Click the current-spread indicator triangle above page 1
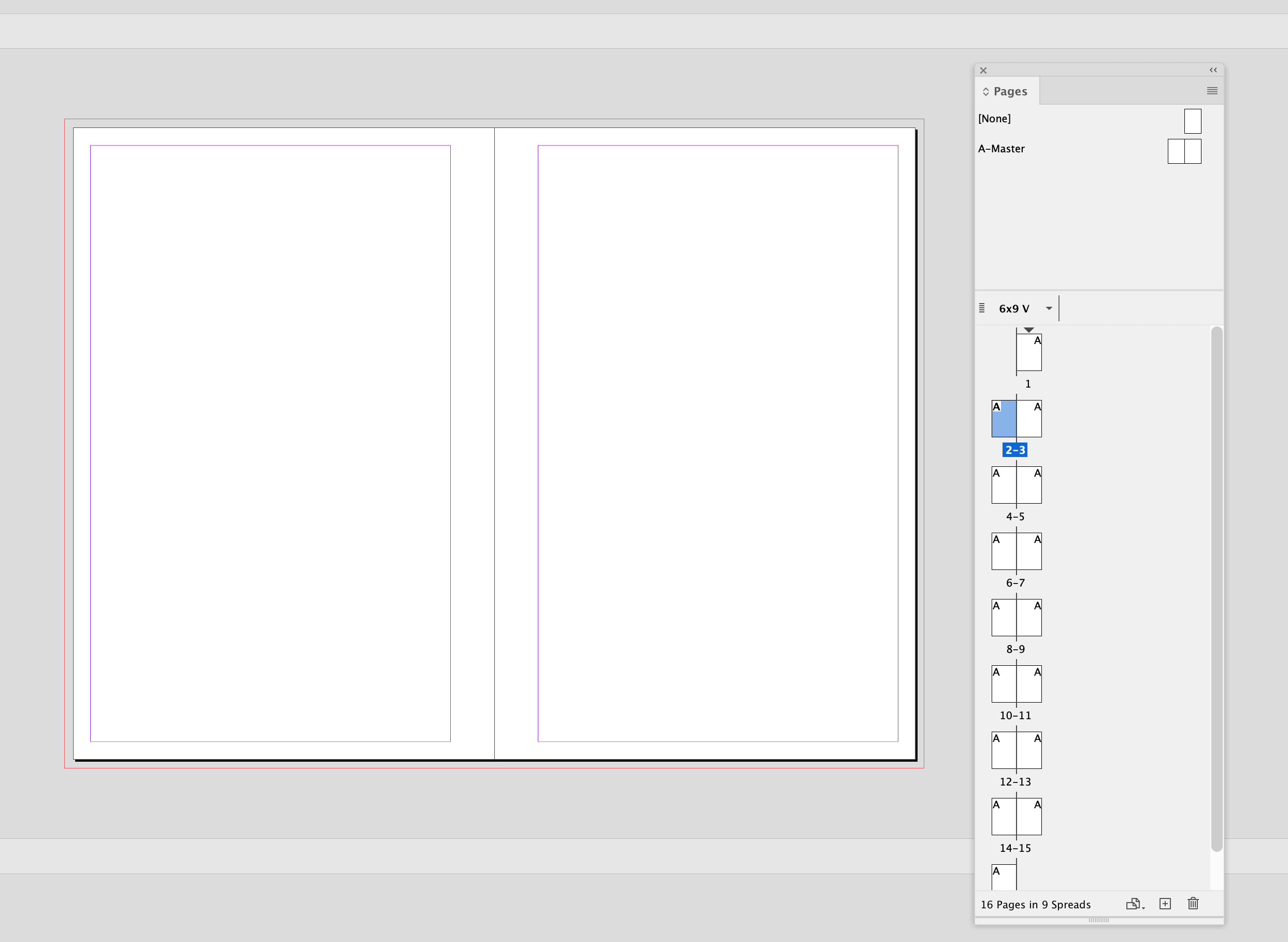Image resolution: width=1288 pixels, height=942 pixels. coord(1028,329)
